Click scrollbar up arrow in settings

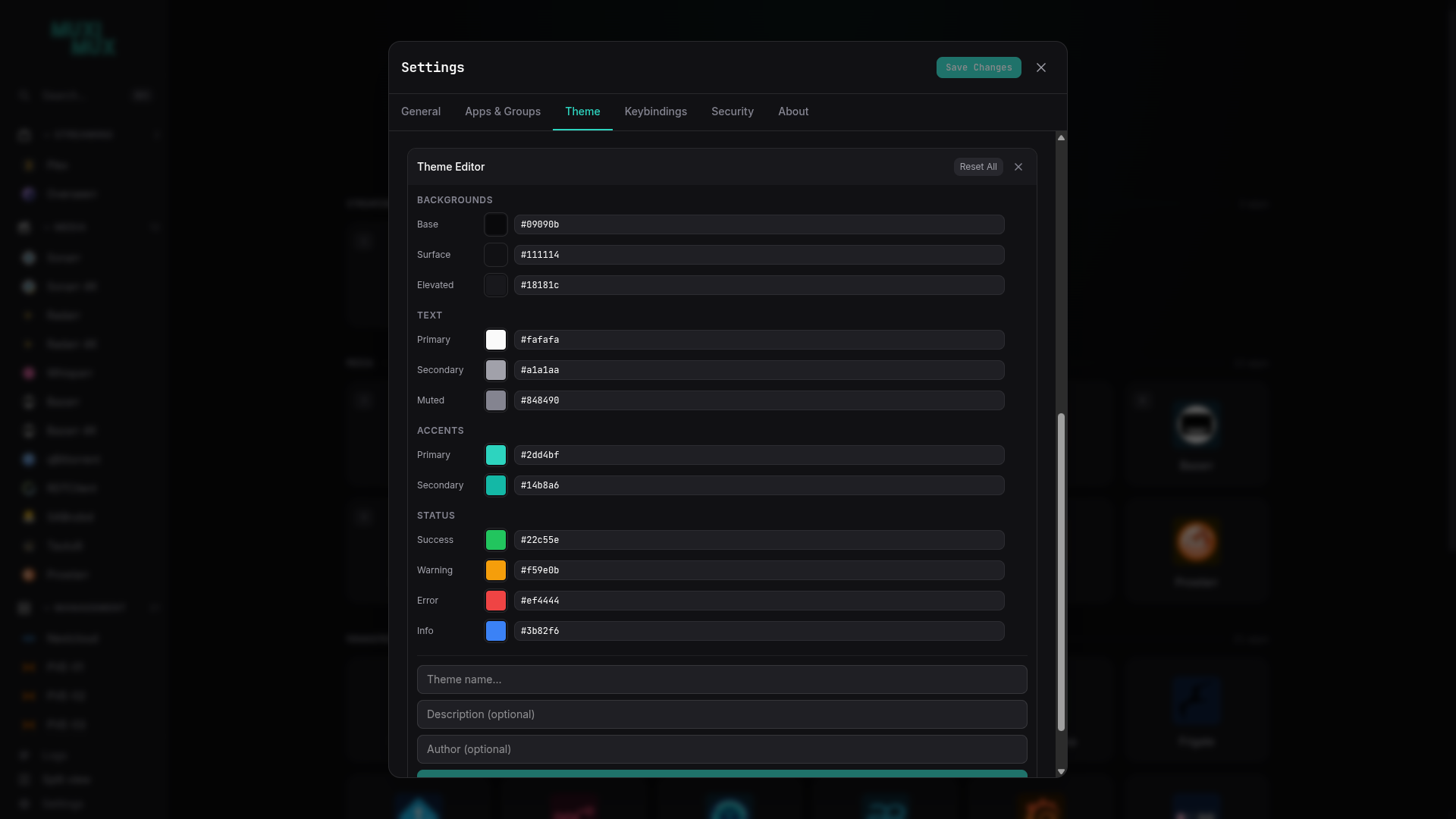[x=1061, y=138]
